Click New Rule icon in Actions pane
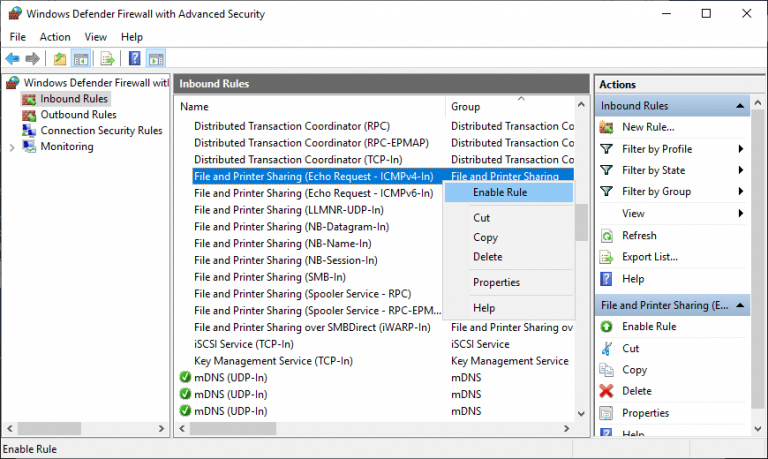The height and width of the screenshot is (459, 768). 606,127
